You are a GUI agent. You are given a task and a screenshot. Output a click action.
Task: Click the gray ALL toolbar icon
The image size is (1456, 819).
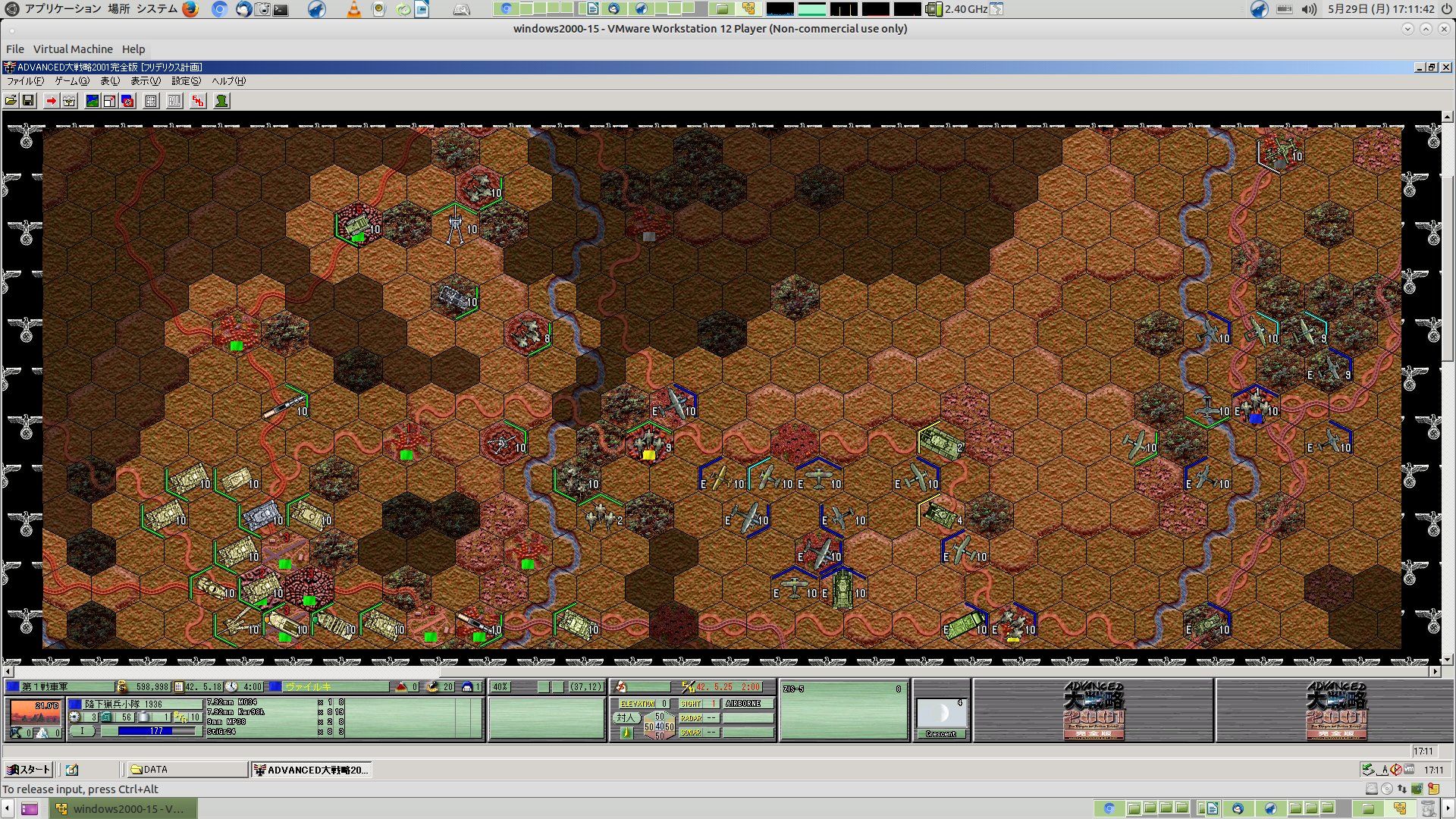tap(174, 101)
